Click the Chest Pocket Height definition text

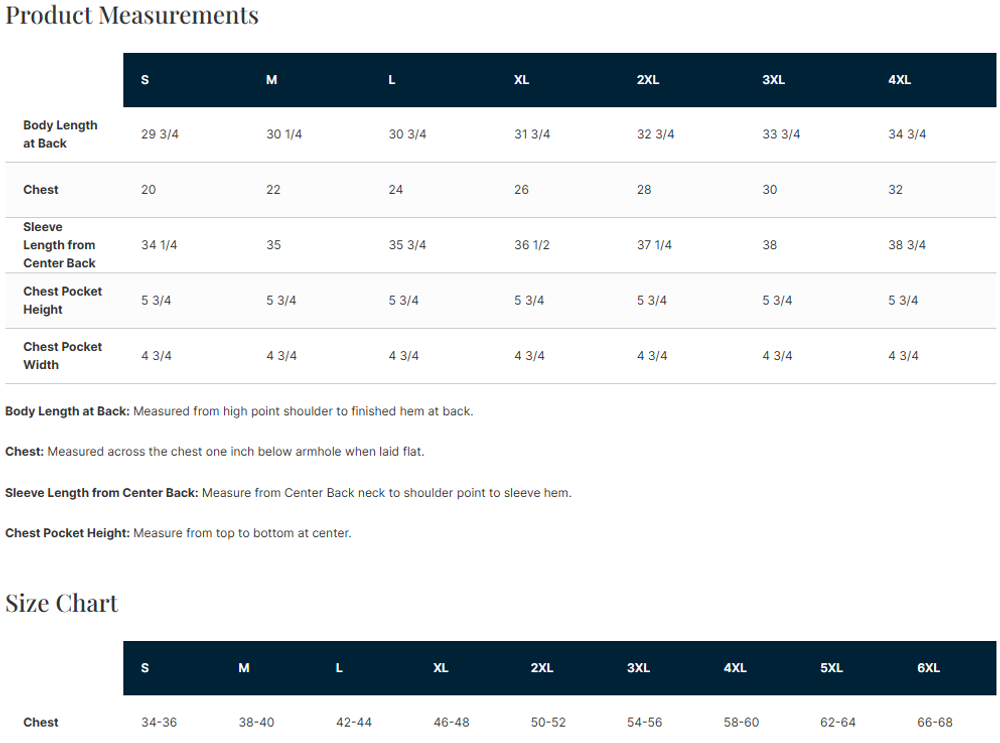pos(242,533)
